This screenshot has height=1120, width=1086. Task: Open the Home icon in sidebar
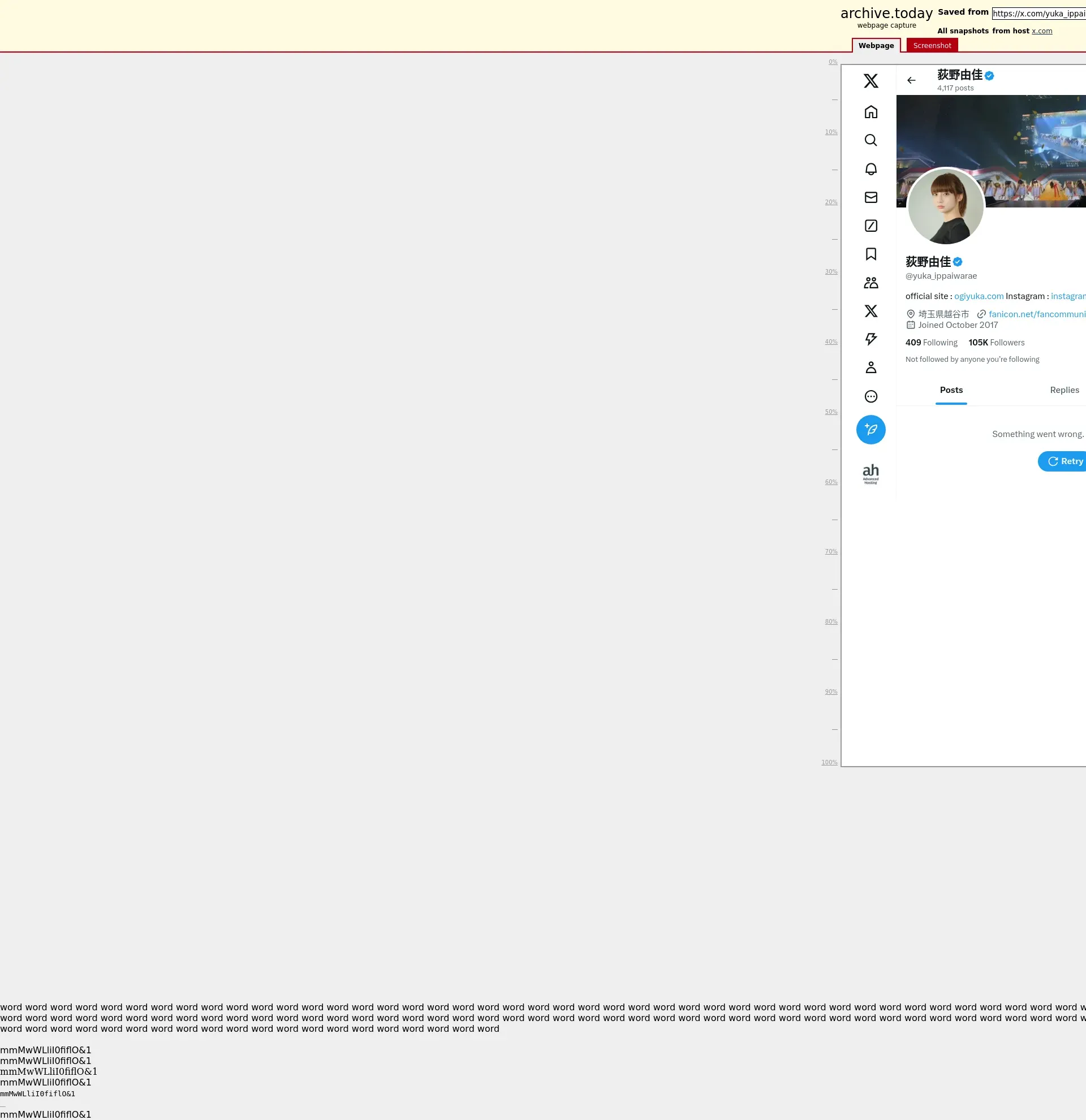(x=870, y=112)
